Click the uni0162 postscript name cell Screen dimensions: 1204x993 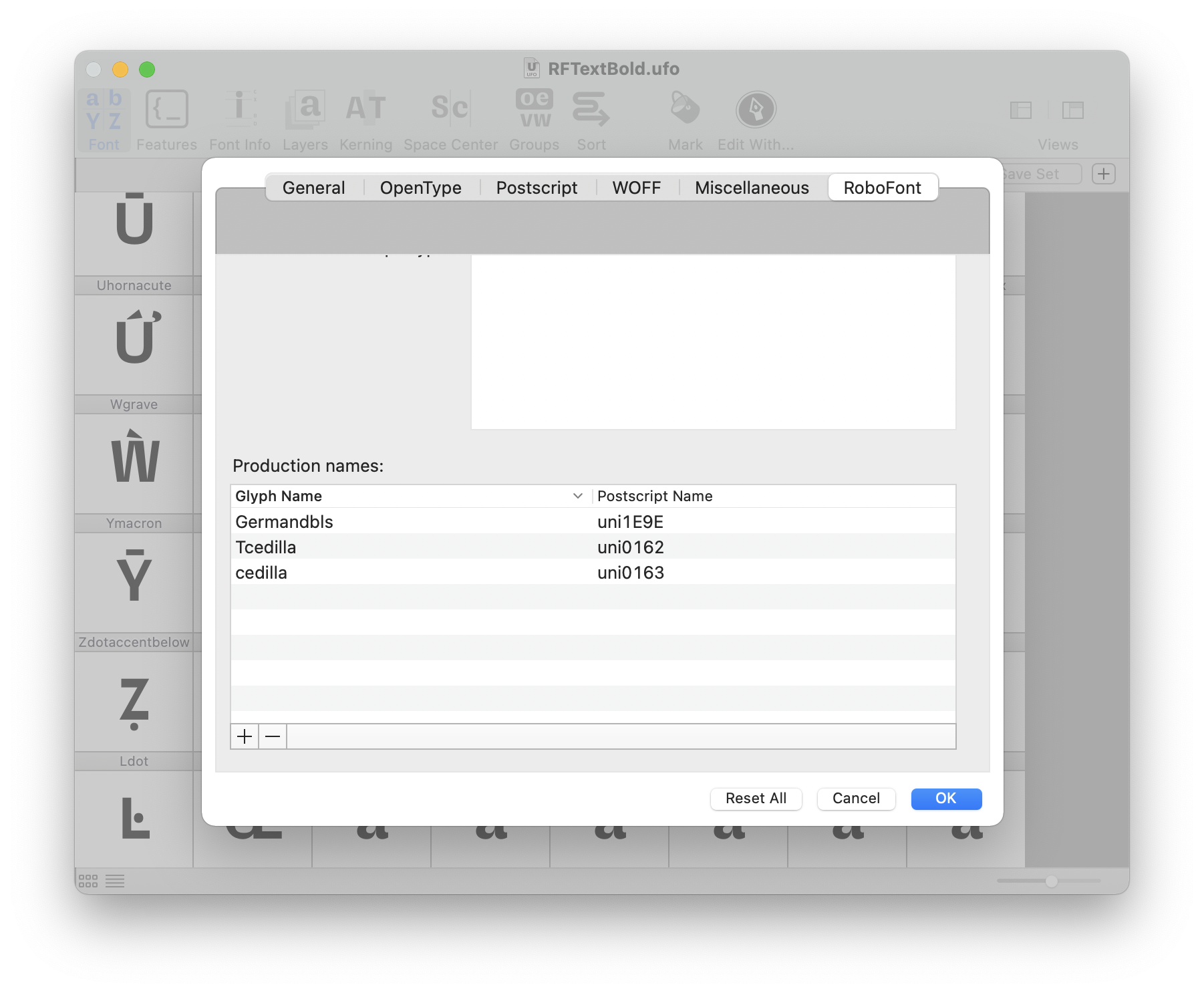click(x=630, y=547)
